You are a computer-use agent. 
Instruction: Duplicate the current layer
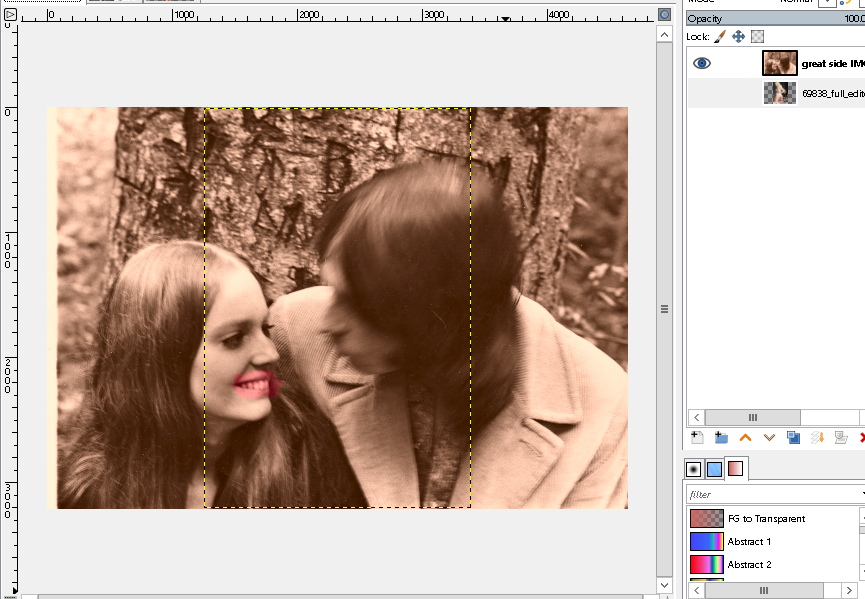pos(793,437)
